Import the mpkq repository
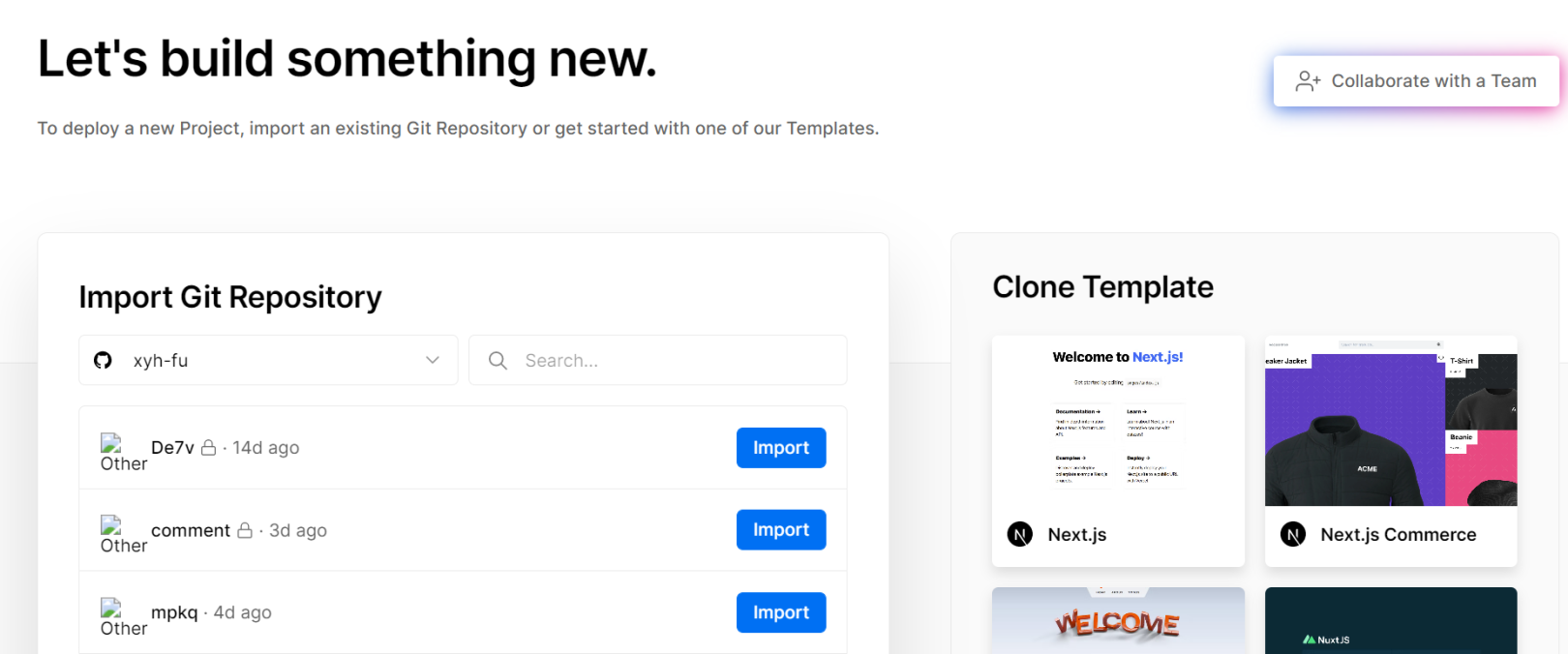Image resolution: width=1568 pixels, height=654 pixels. [780, 612]
